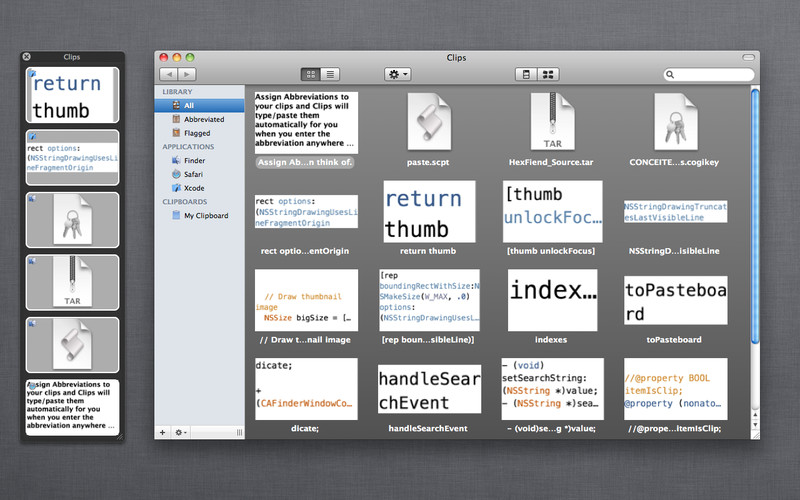Viewport: 800px width, 500px height.
Task: Go back with the left arrow toolbar button
Action: [169, 74]
